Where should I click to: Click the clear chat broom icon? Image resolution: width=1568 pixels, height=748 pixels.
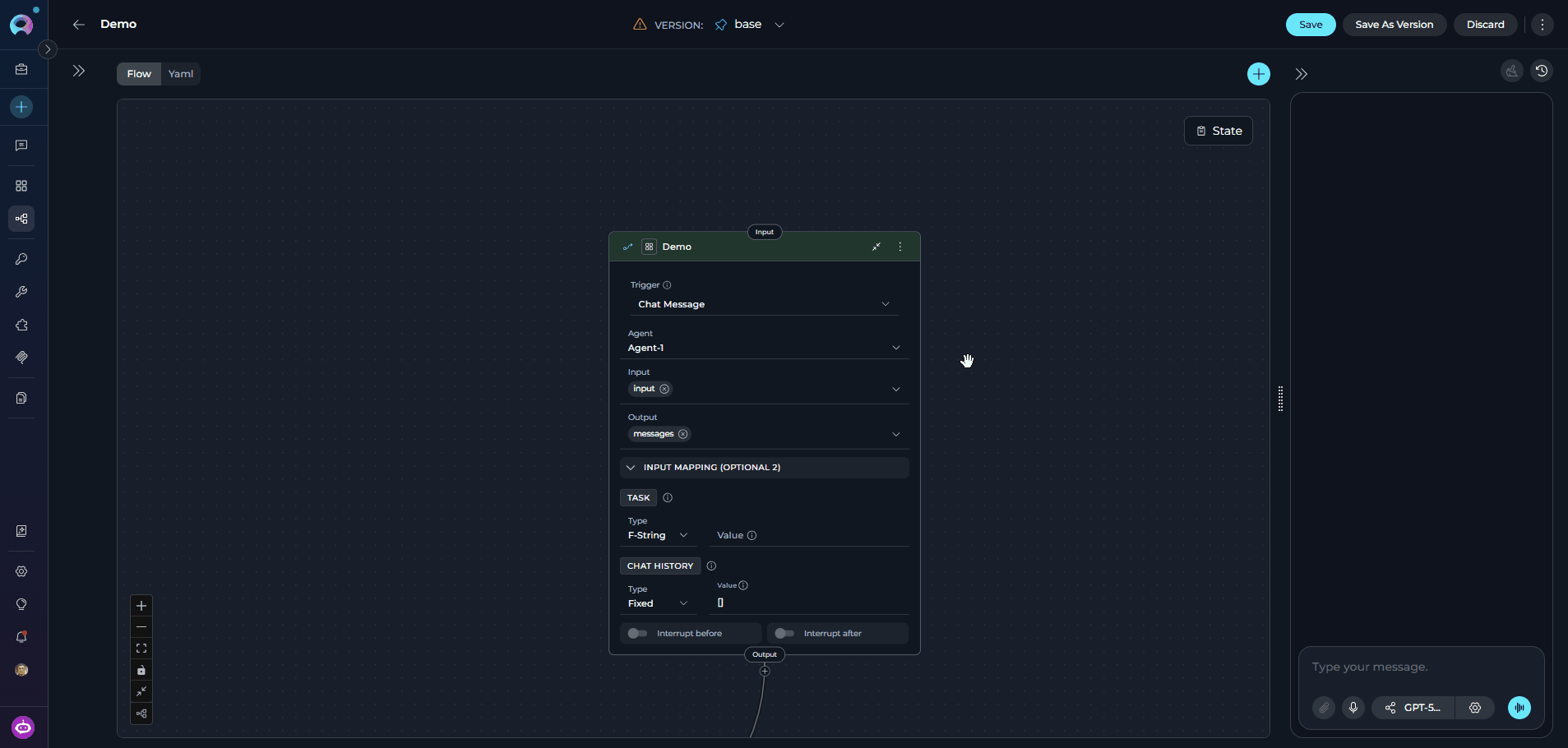tap(1512, 71)
